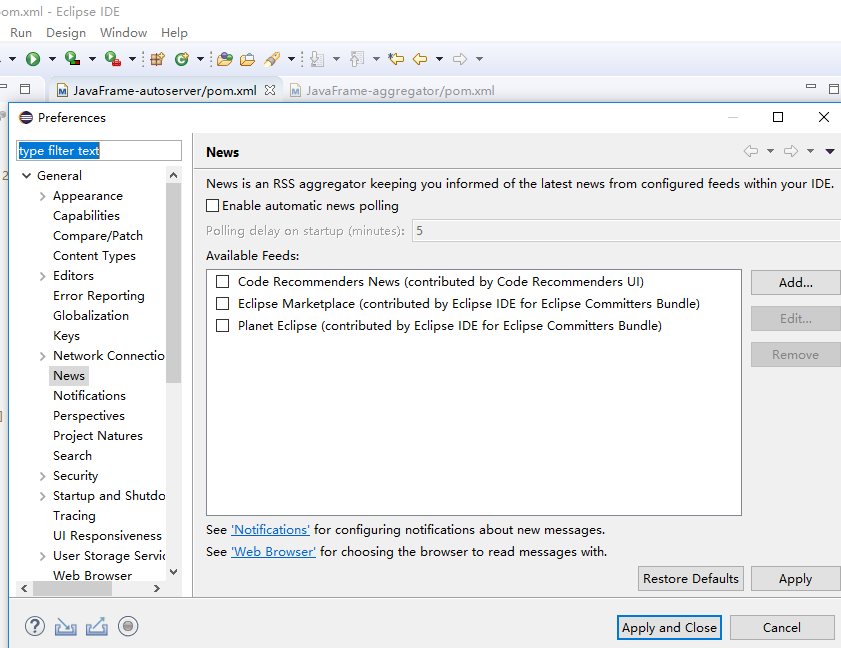Minimize the editor area using its icon
Image resolution: width=841 pixels, height=648 pixels.
pos(811,86)
